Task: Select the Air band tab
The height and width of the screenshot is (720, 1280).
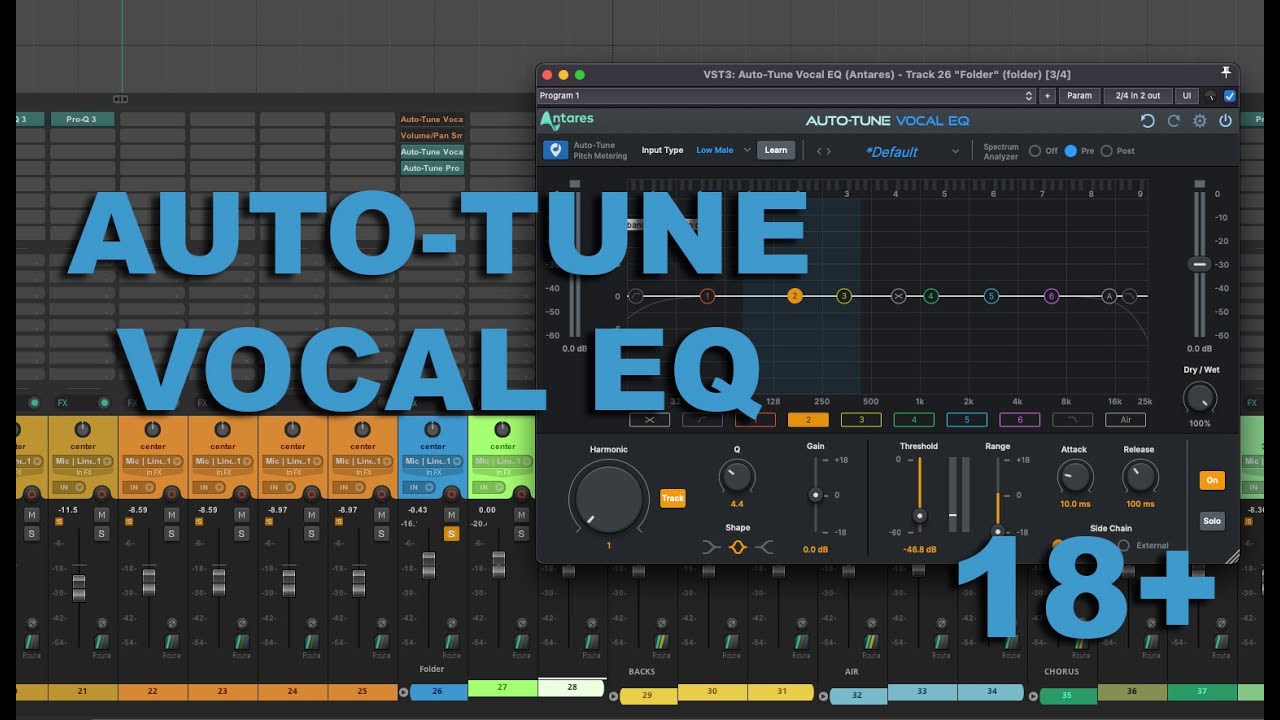Action: pyautogui.click(x=1126, y=420)
